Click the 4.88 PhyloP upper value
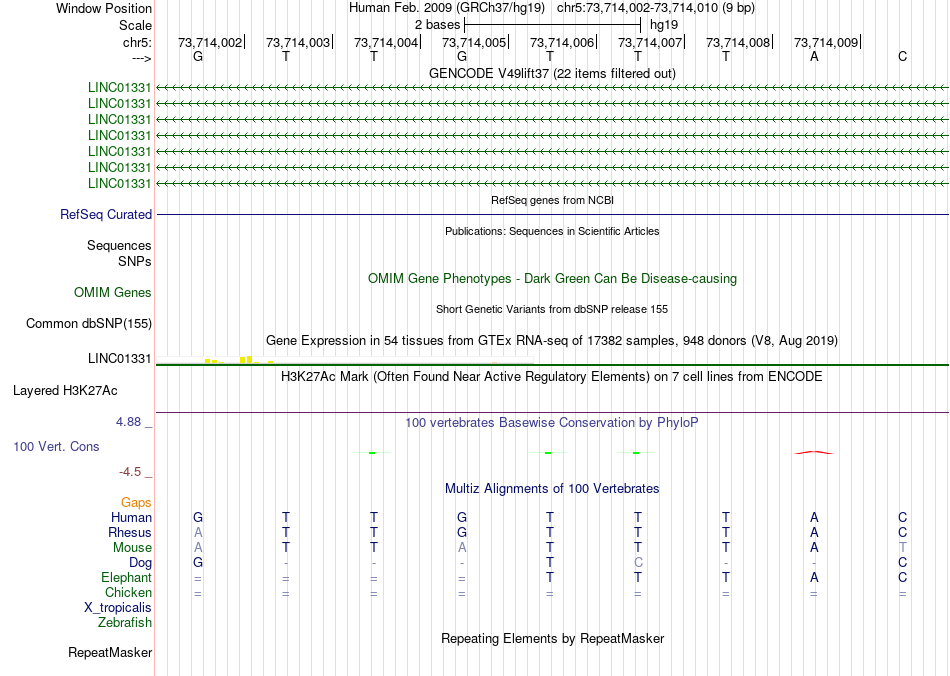Screen dimensions: 950x676 pos(128,422)
